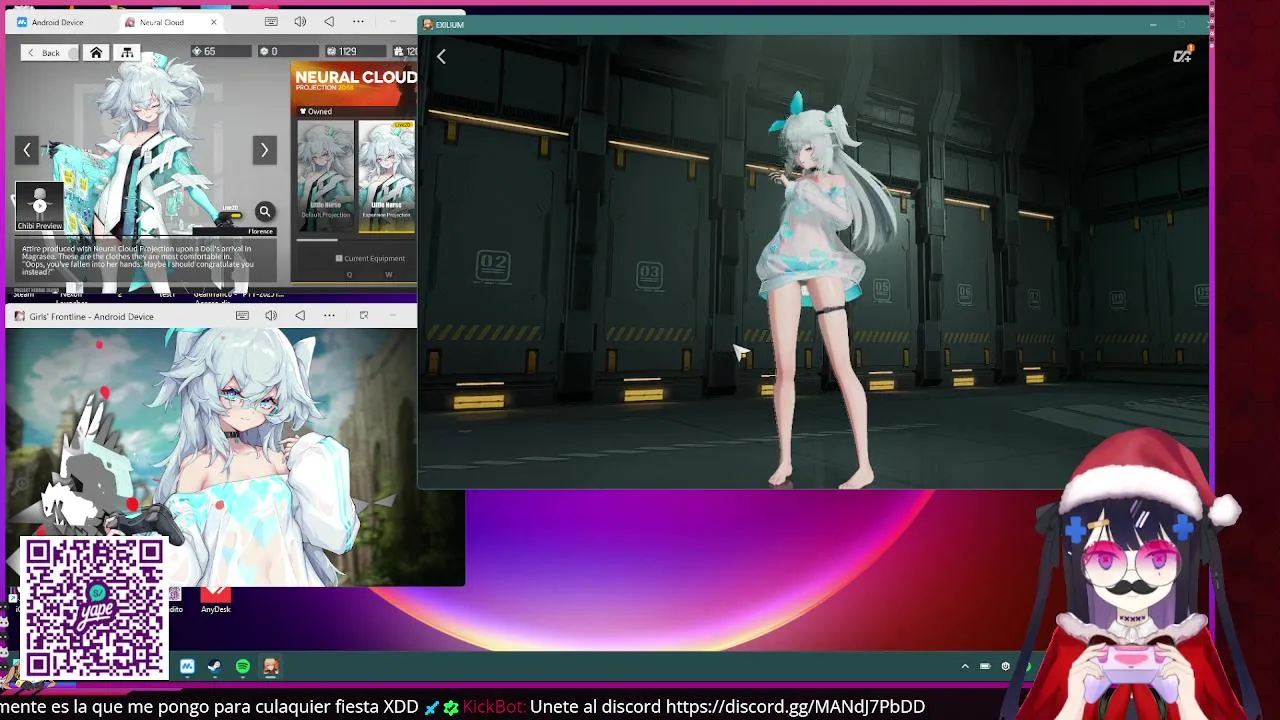Open the MuMu player taskbar icon

tap(187, 666)
